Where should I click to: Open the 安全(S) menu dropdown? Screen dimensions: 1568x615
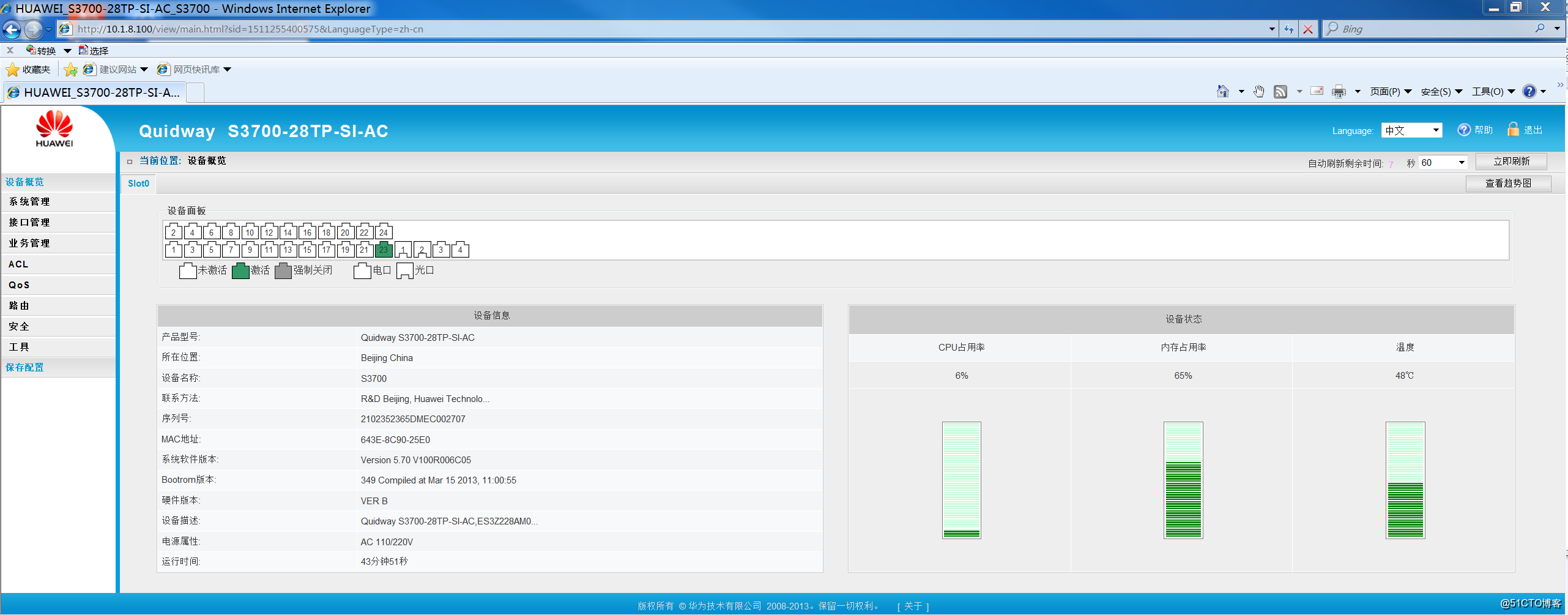(1441, 91)
